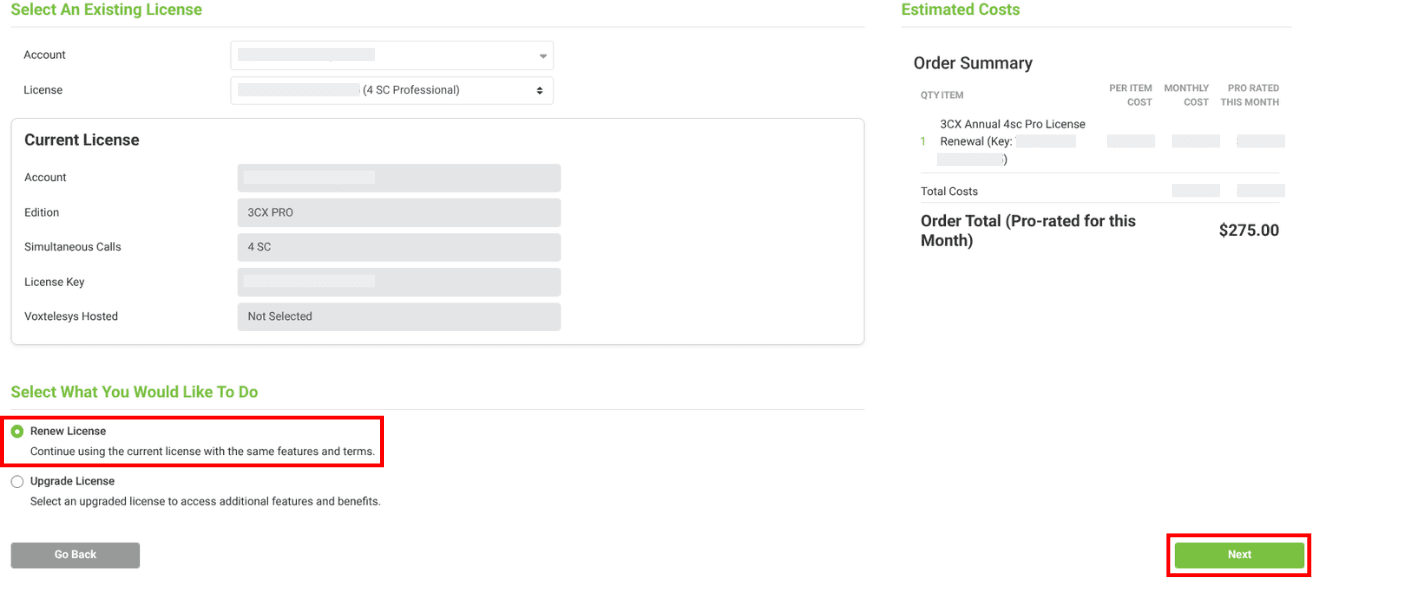Select the Upgrade License radio button
The height and width of the screenshot is (606, 1424).
click(x=17, y=481)
